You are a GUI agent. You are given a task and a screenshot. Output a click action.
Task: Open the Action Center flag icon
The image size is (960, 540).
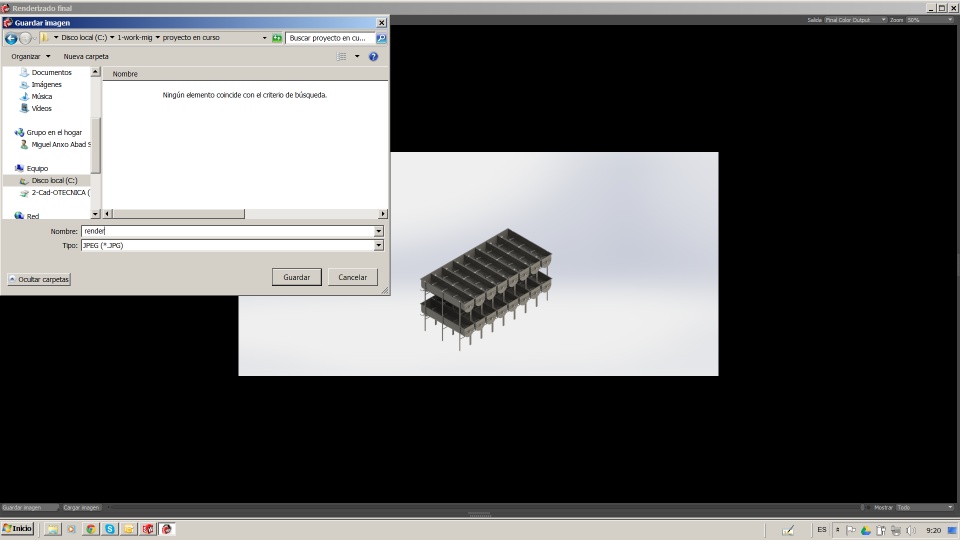tap(851, 530)
